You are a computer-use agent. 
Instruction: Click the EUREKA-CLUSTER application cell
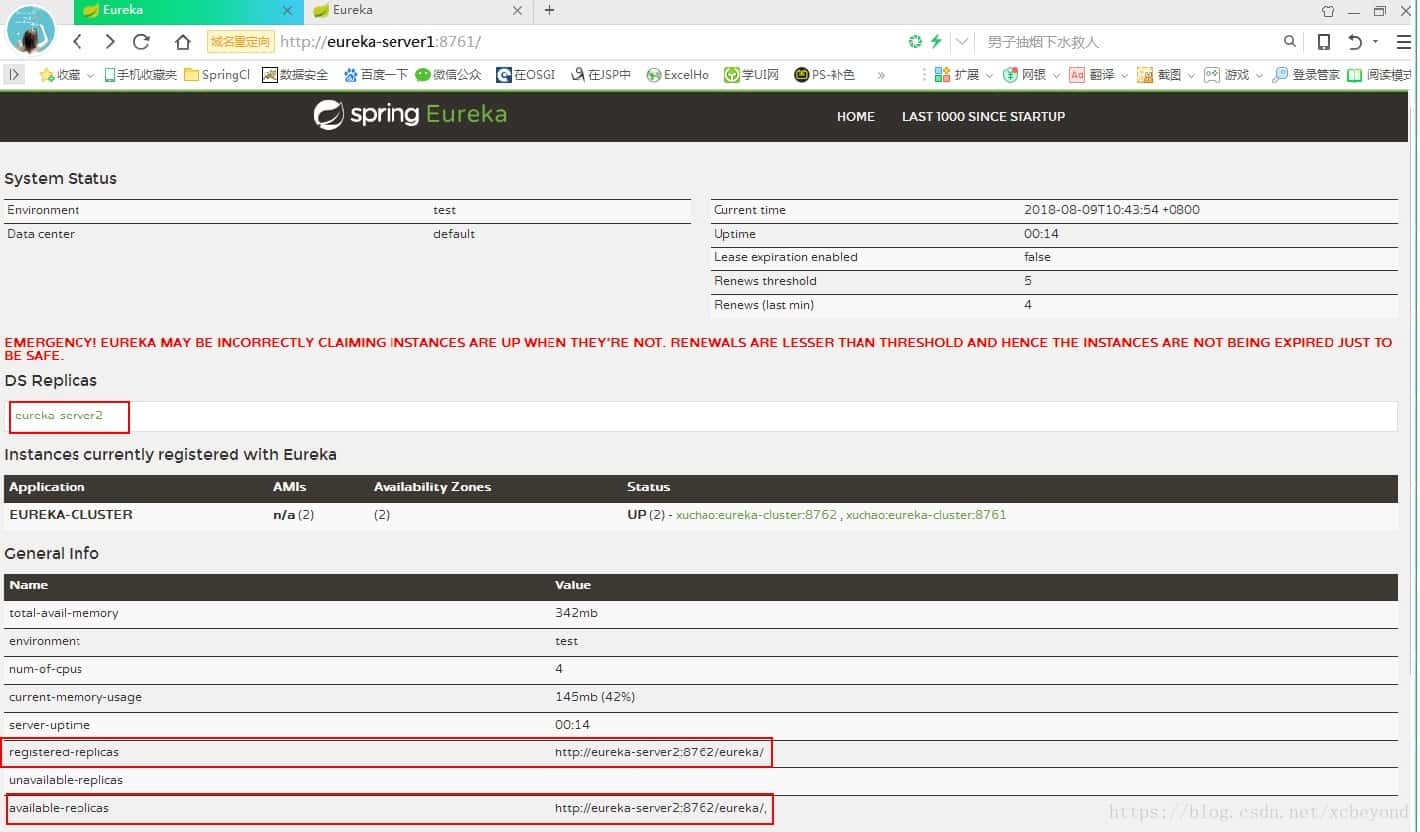coord(71,515)
